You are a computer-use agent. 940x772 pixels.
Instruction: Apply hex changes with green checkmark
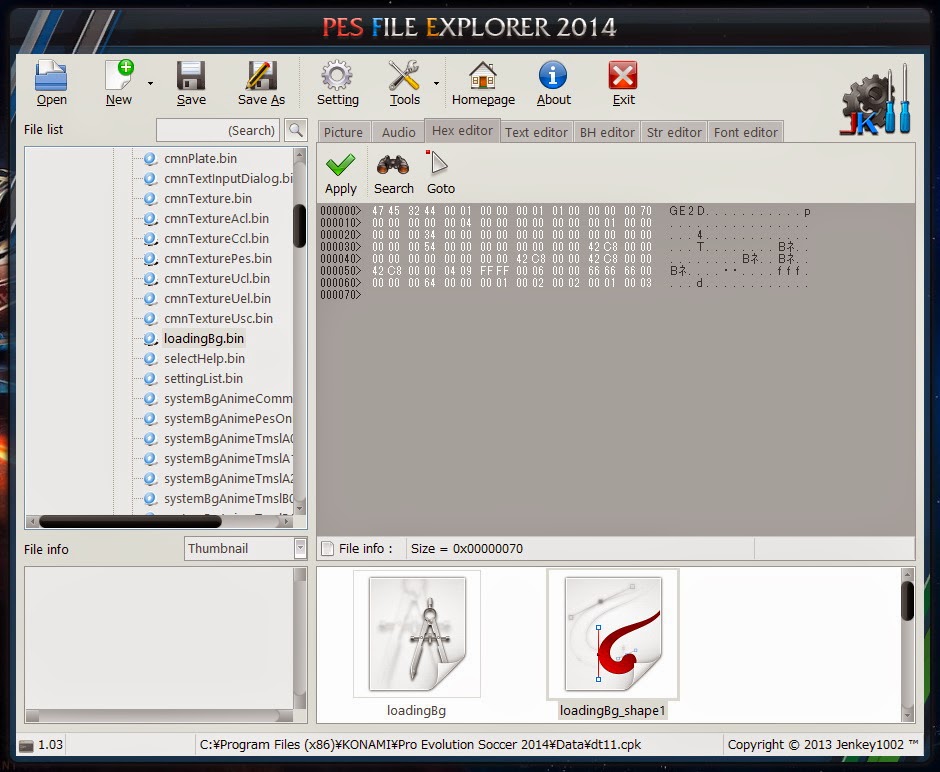coord(340,164)
